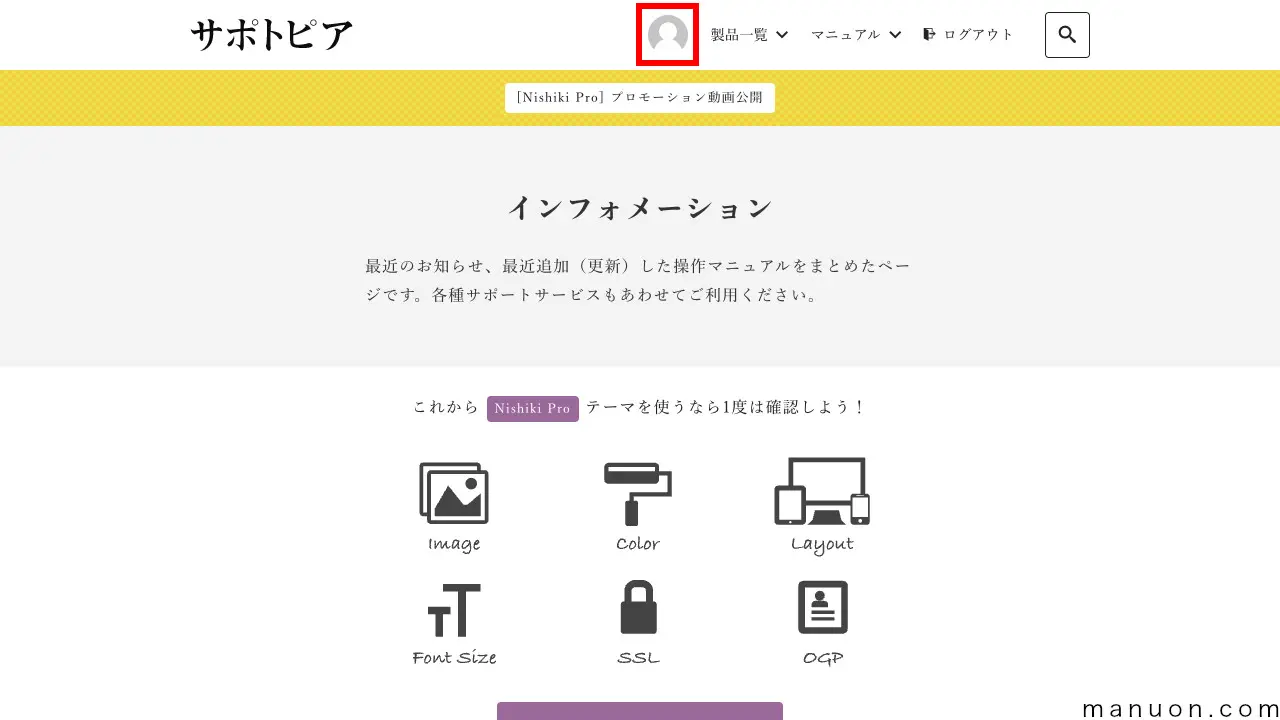Expand the マニュアル dropdown chevron
1280x720 pixels.
pos(895,34)
